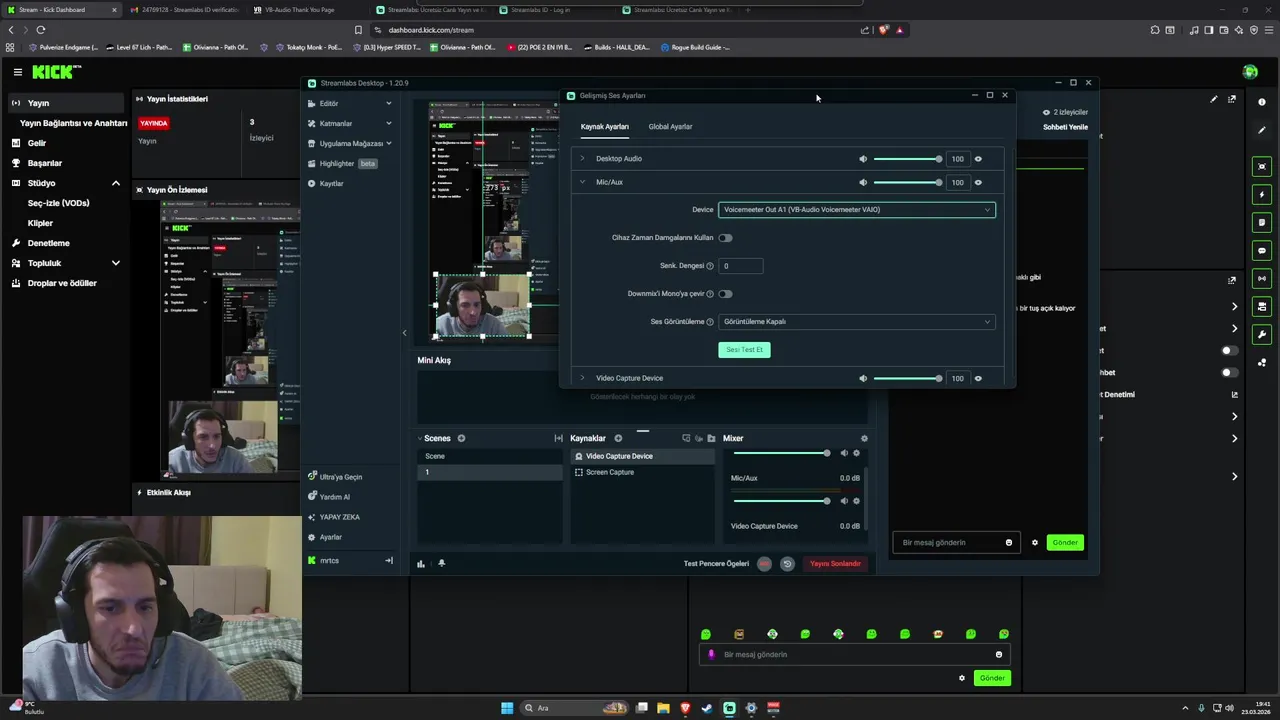
Task: Click Gönder button in Kick dashboard chat
Action: pyautogui.click(x=992, y=678)
